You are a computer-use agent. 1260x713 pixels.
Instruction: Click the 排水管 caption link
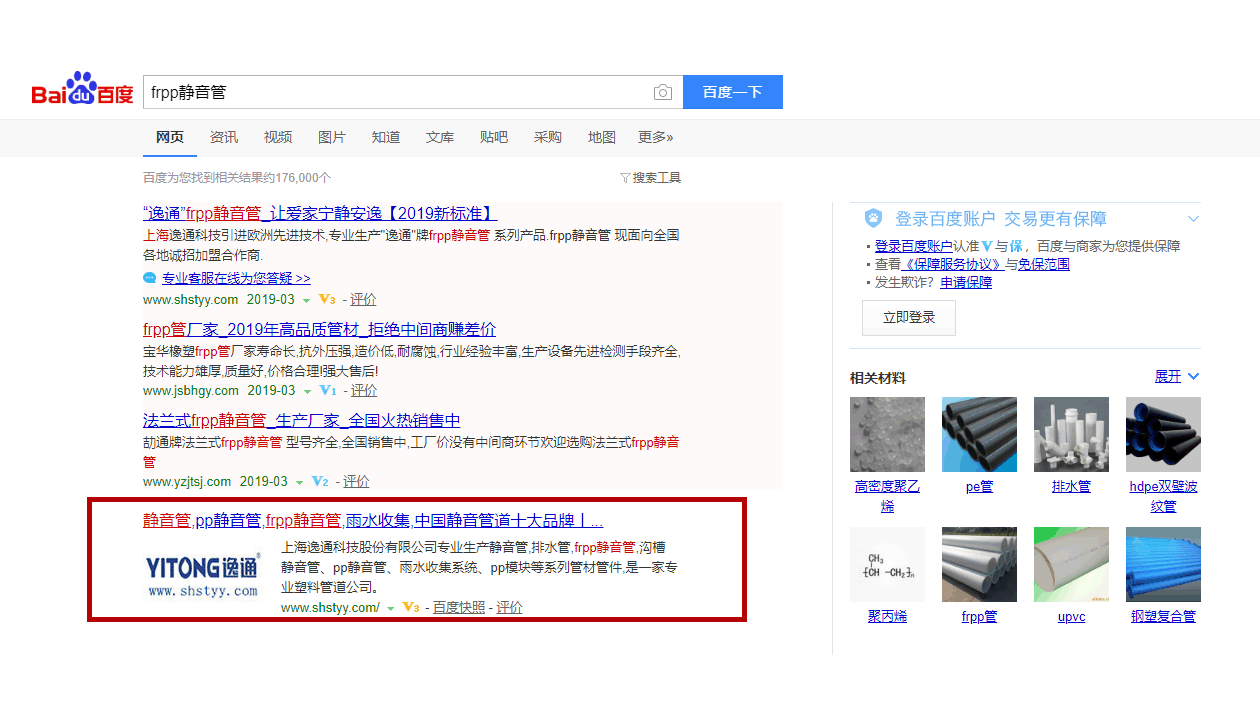(x=1071, y=487)
